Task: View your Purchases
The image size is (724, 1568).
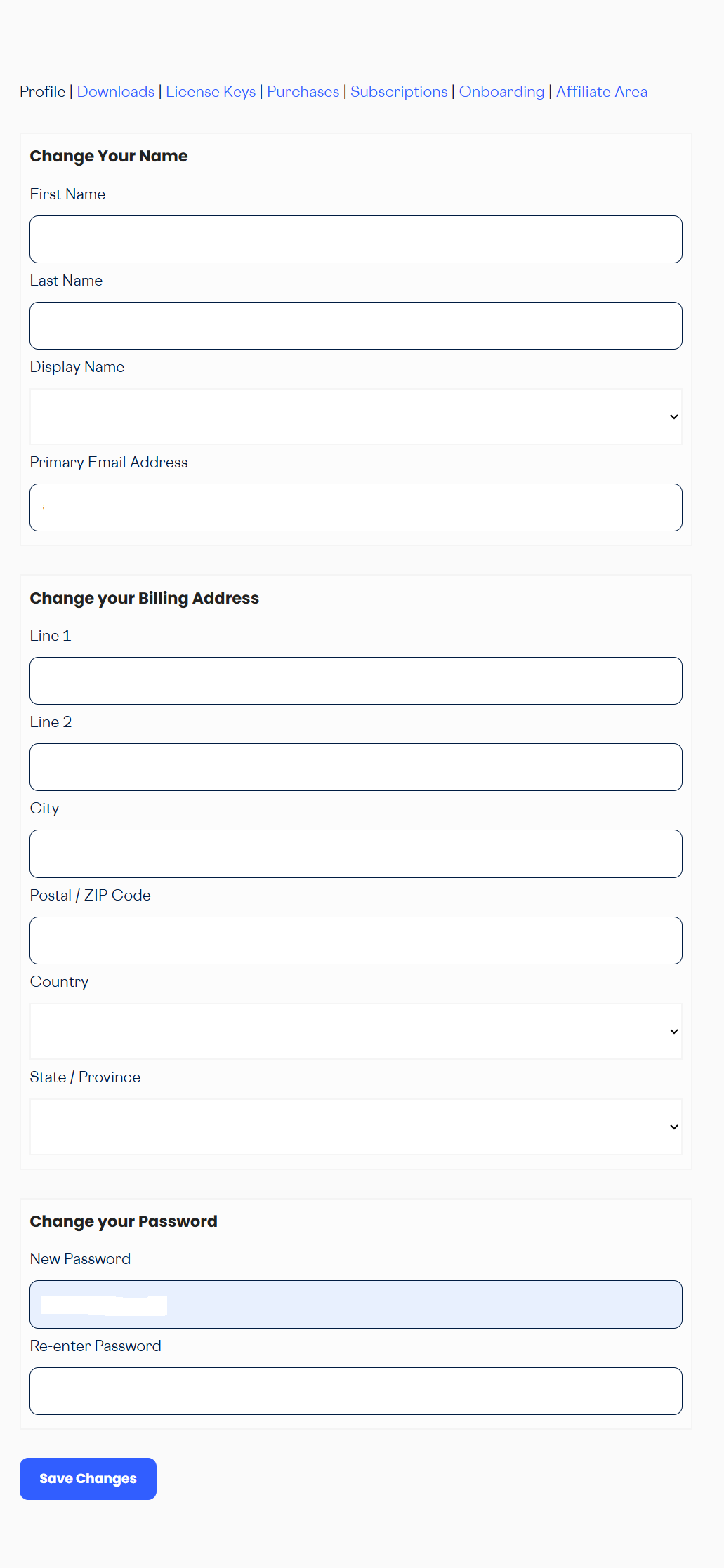Action: pyautogui.click(x=303, y=92)
